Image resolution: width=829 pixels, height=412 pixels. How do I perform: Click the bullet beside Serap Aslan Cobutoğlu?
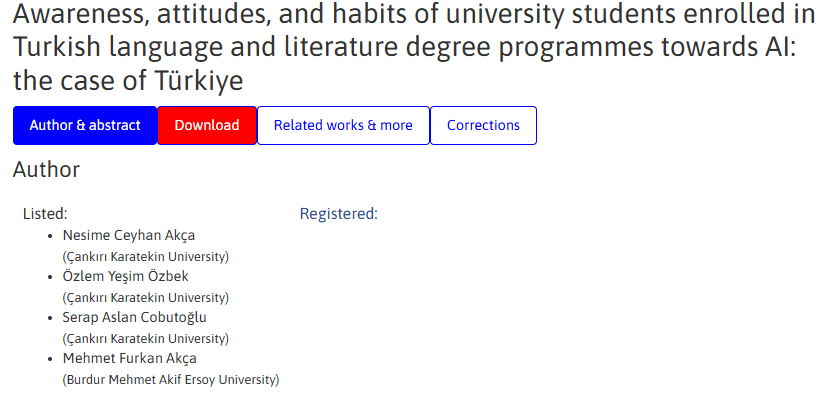click(51, 318)
